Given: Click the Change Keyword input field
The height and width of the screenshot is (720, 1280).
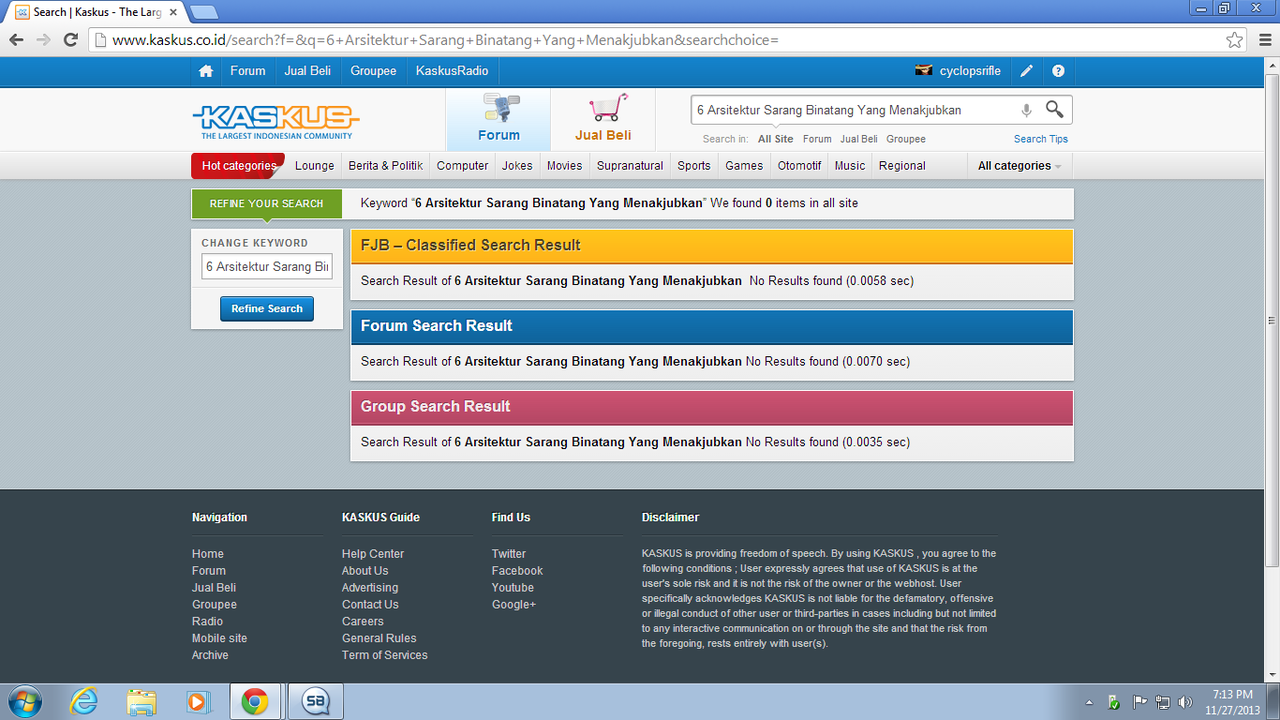Looking at the screenshot, I should (x=267, y=267).
